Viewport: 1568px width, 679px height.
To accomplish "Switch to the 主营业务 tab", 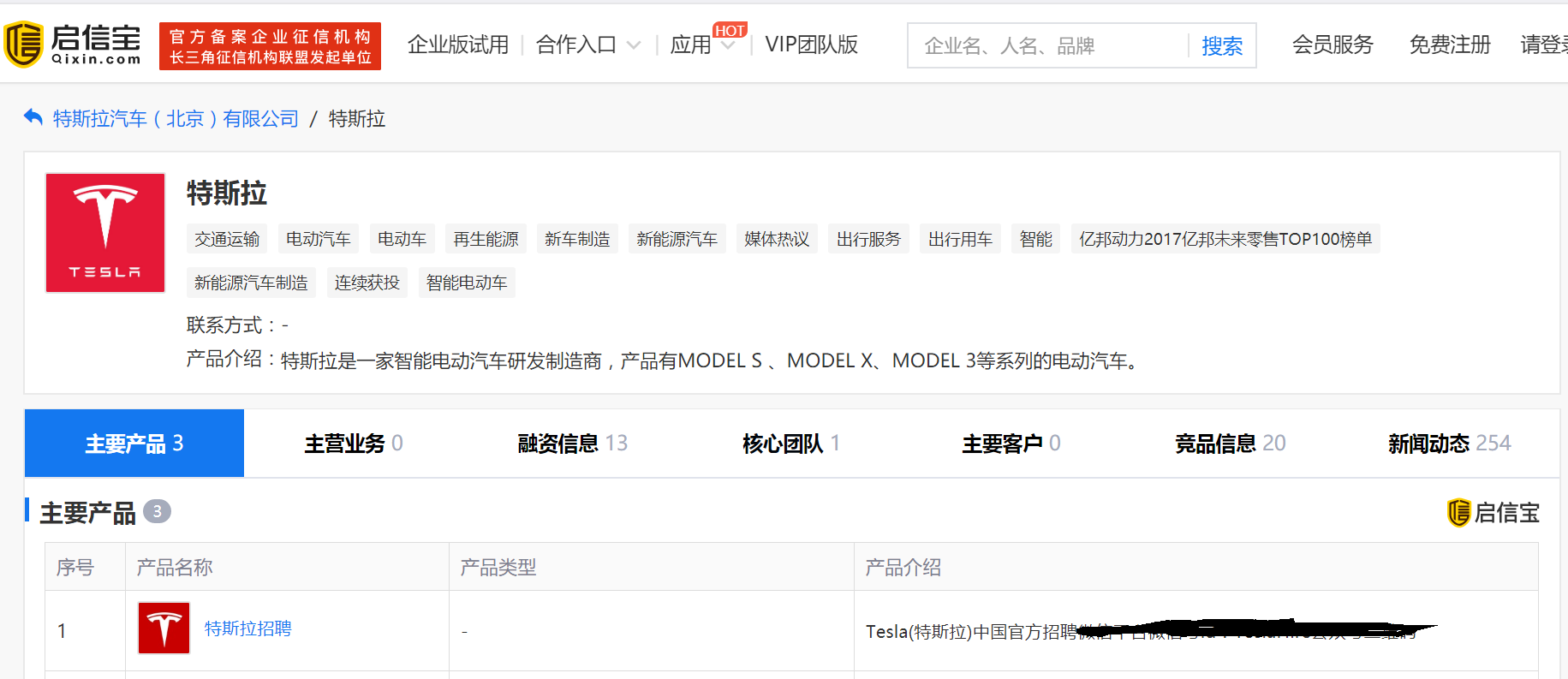I will (x=354, y=443).
